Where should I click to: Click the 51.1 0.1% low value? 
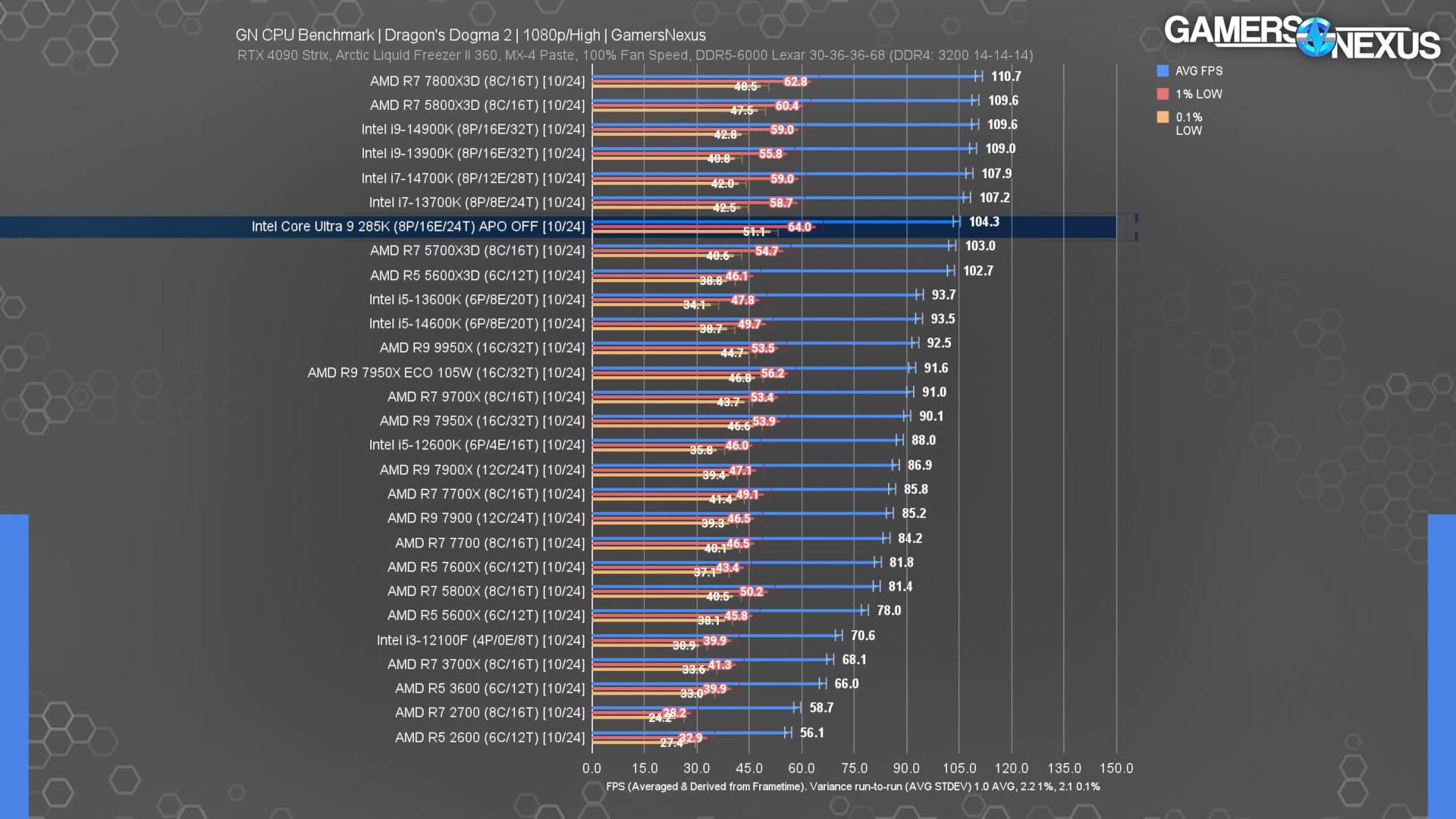click(754, 232)
